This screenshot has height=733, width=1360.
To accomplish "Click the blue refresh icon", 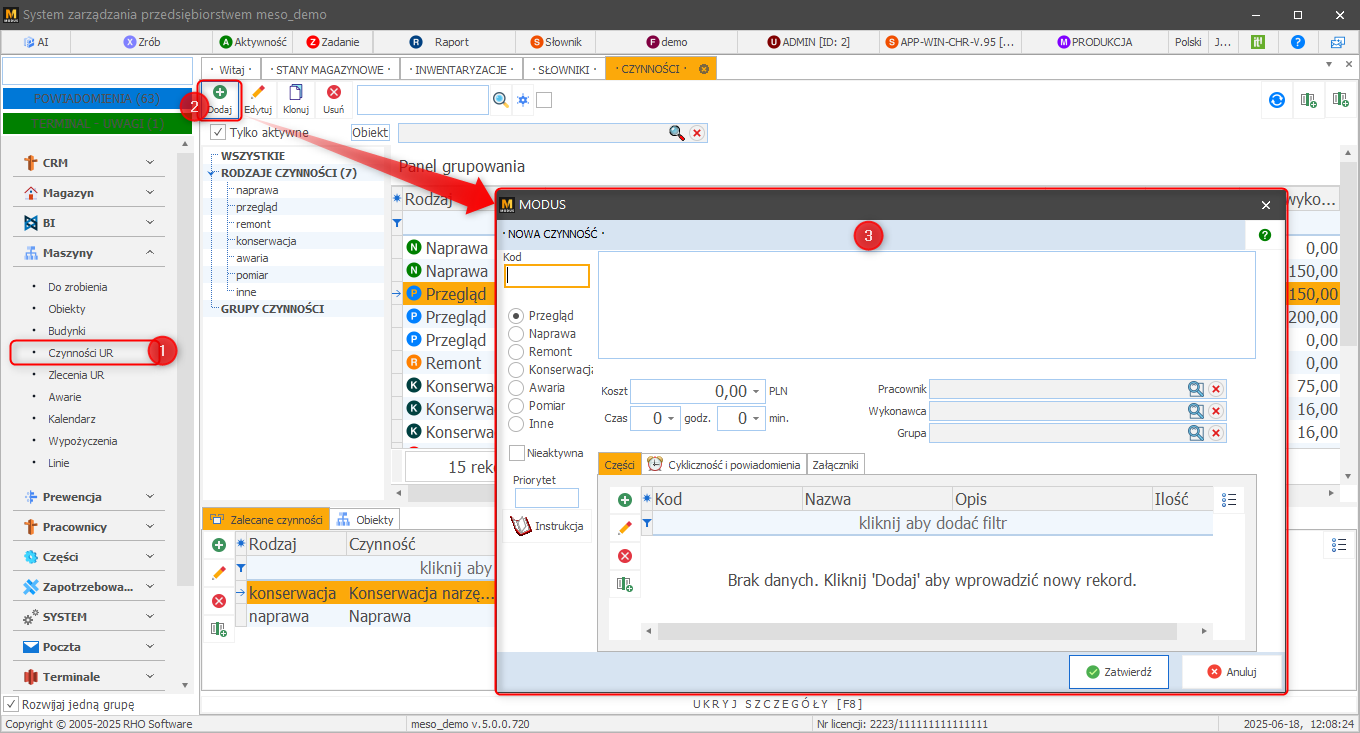I will 1276,100.
